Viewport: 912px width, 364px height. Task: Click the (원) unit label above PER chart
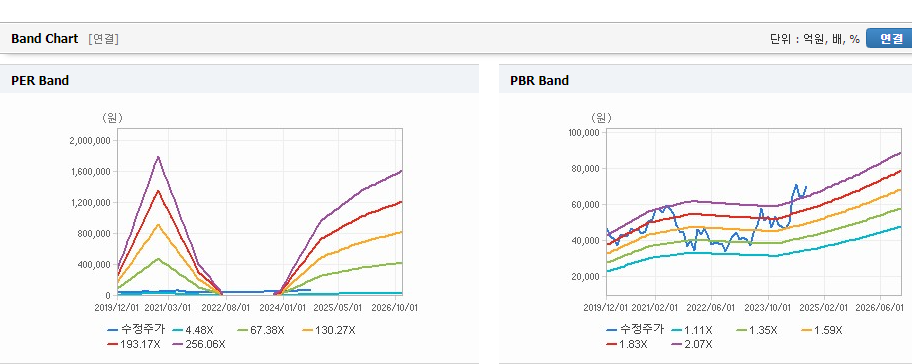(x=113, y=117)
